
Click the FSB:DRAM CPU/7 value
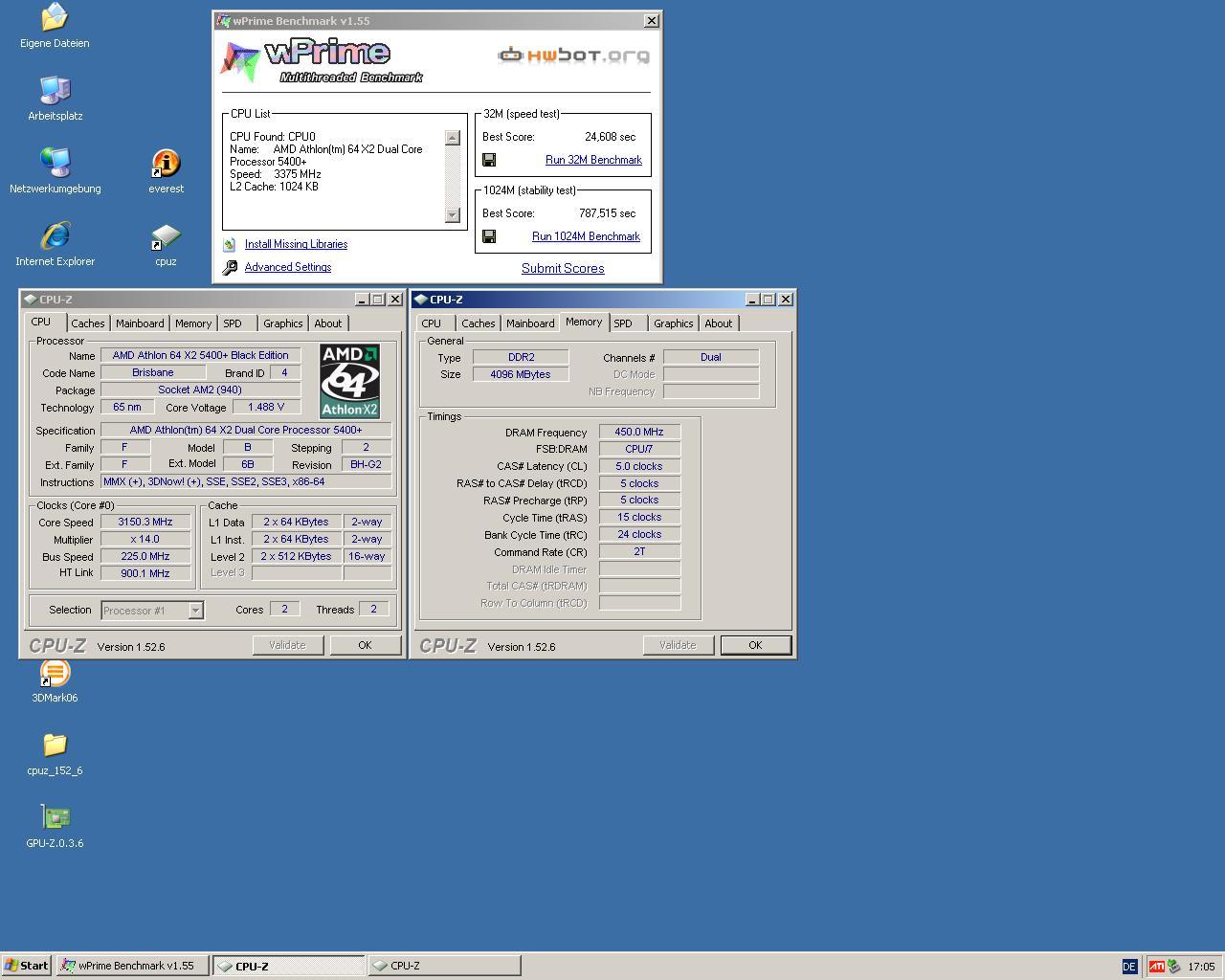639,449
